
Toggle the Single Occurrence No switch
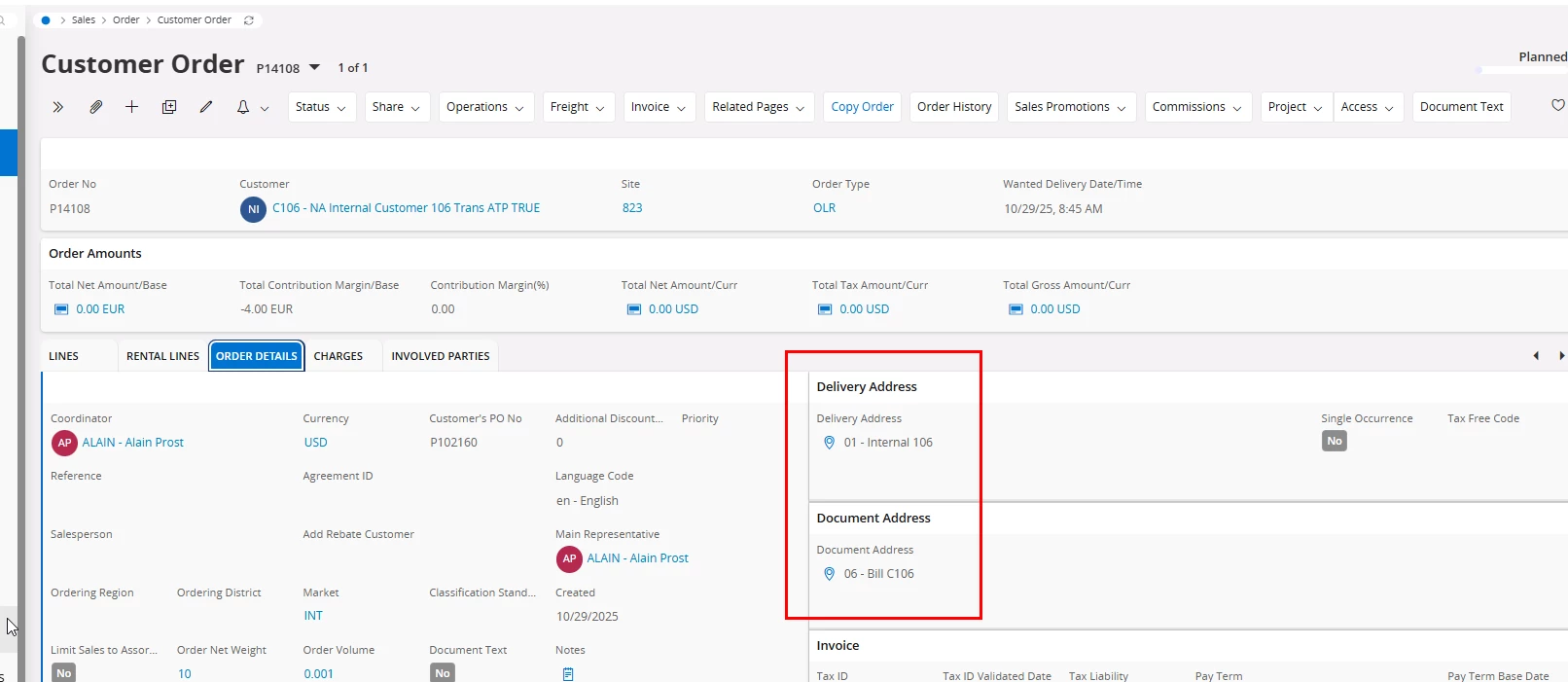tap(1334, 442)
